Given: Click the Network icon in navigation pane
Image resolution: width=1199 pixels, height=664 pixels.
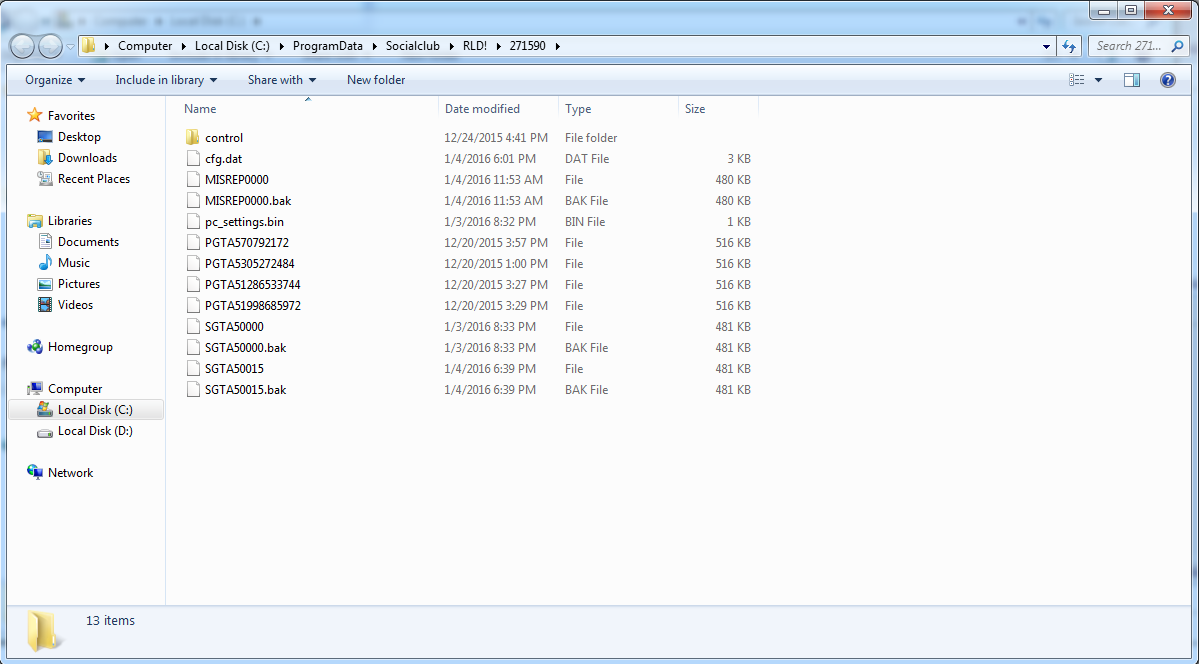Looking at the screenshot, I should 35,473.
